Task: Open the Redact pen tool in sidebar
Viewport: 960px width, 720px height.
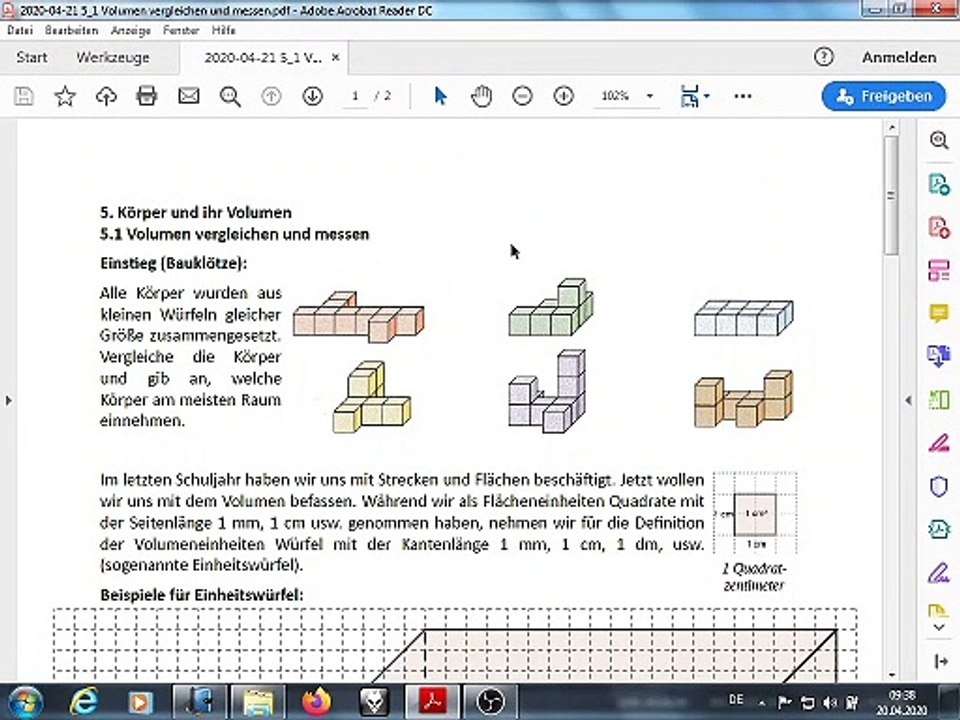Action: coord(939,443)
